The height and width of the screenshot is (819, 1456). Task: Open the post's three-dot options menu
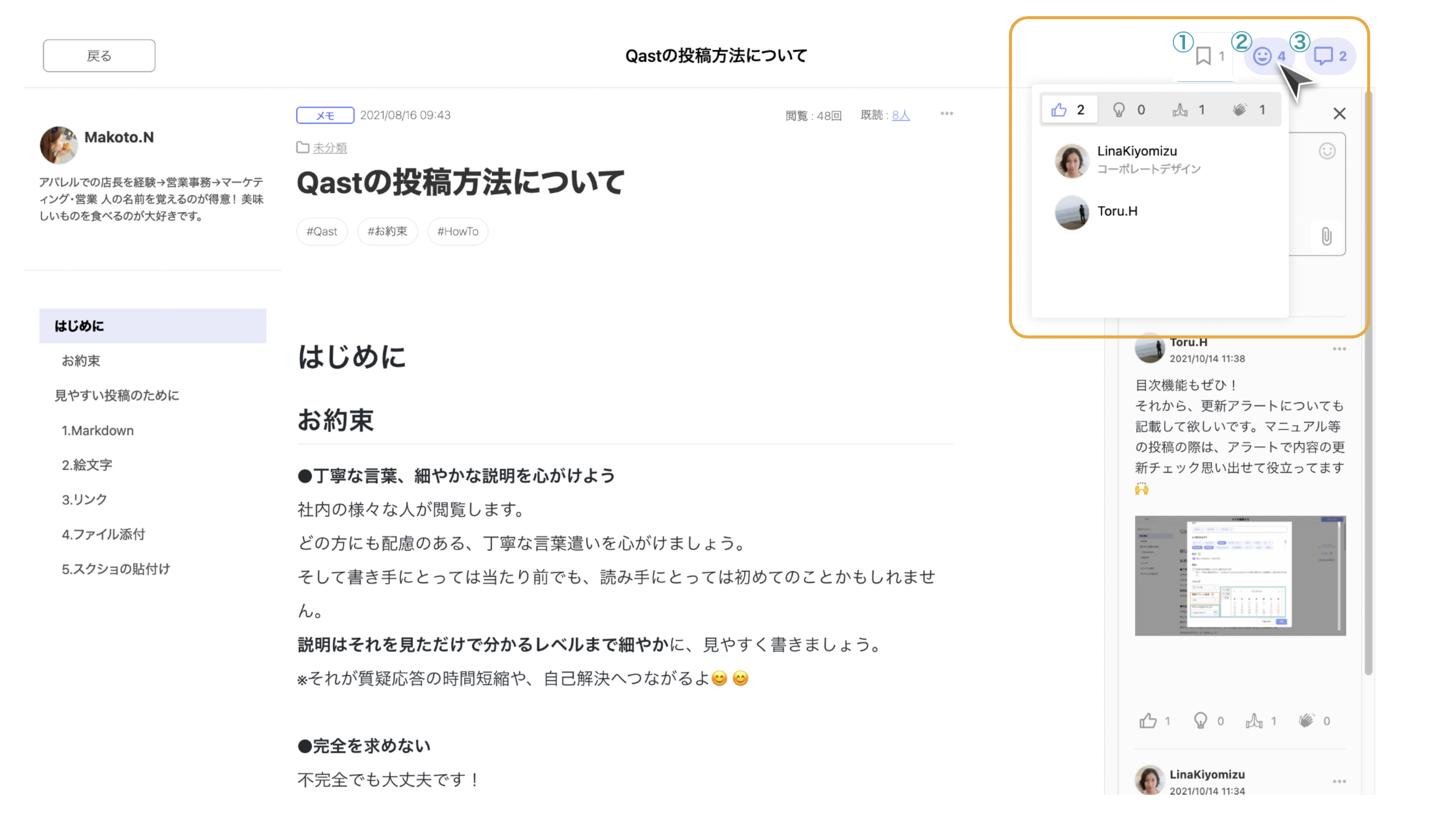click(947, 114)
